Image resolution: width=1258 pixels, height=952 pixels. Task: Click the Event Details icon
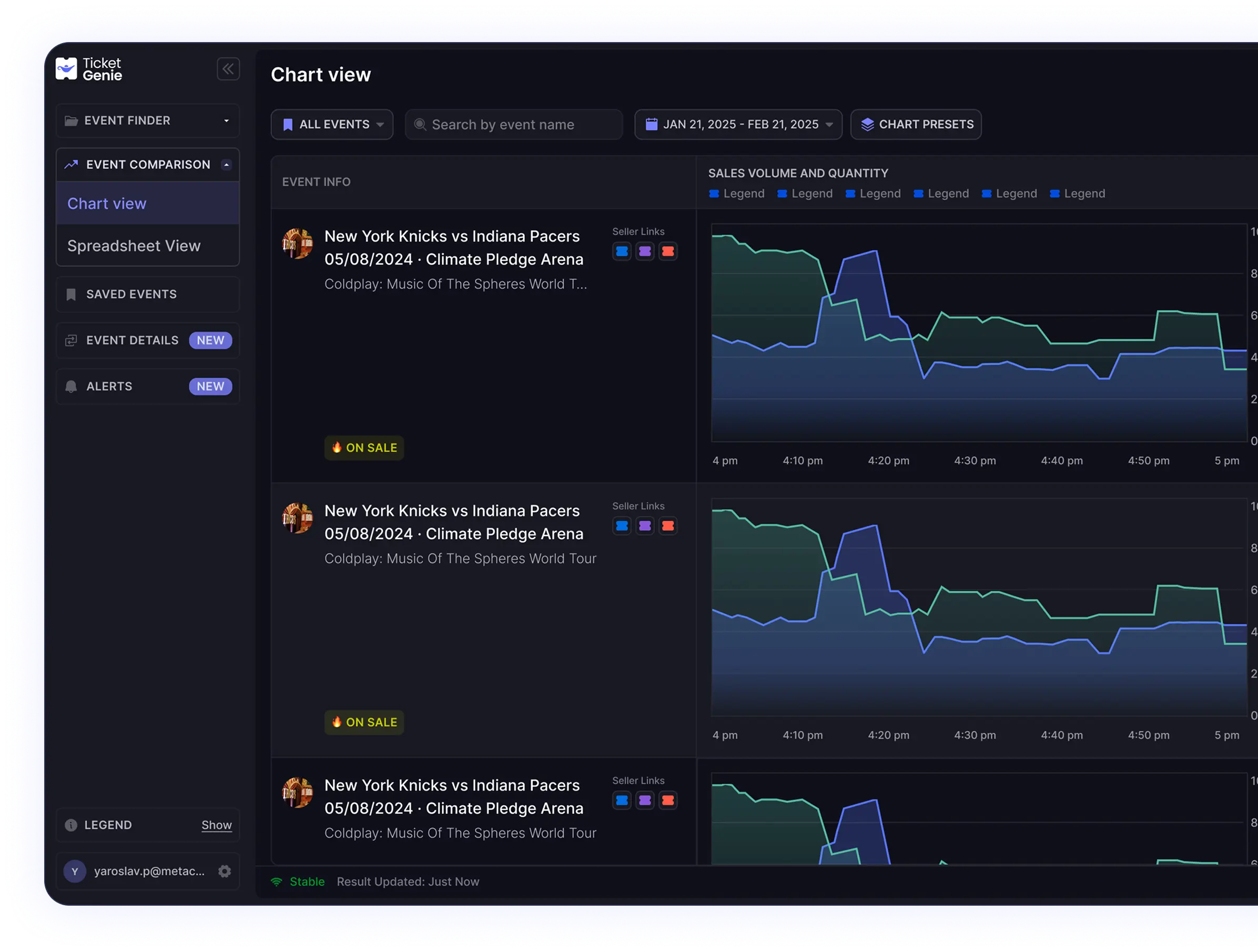pos(71,340)
